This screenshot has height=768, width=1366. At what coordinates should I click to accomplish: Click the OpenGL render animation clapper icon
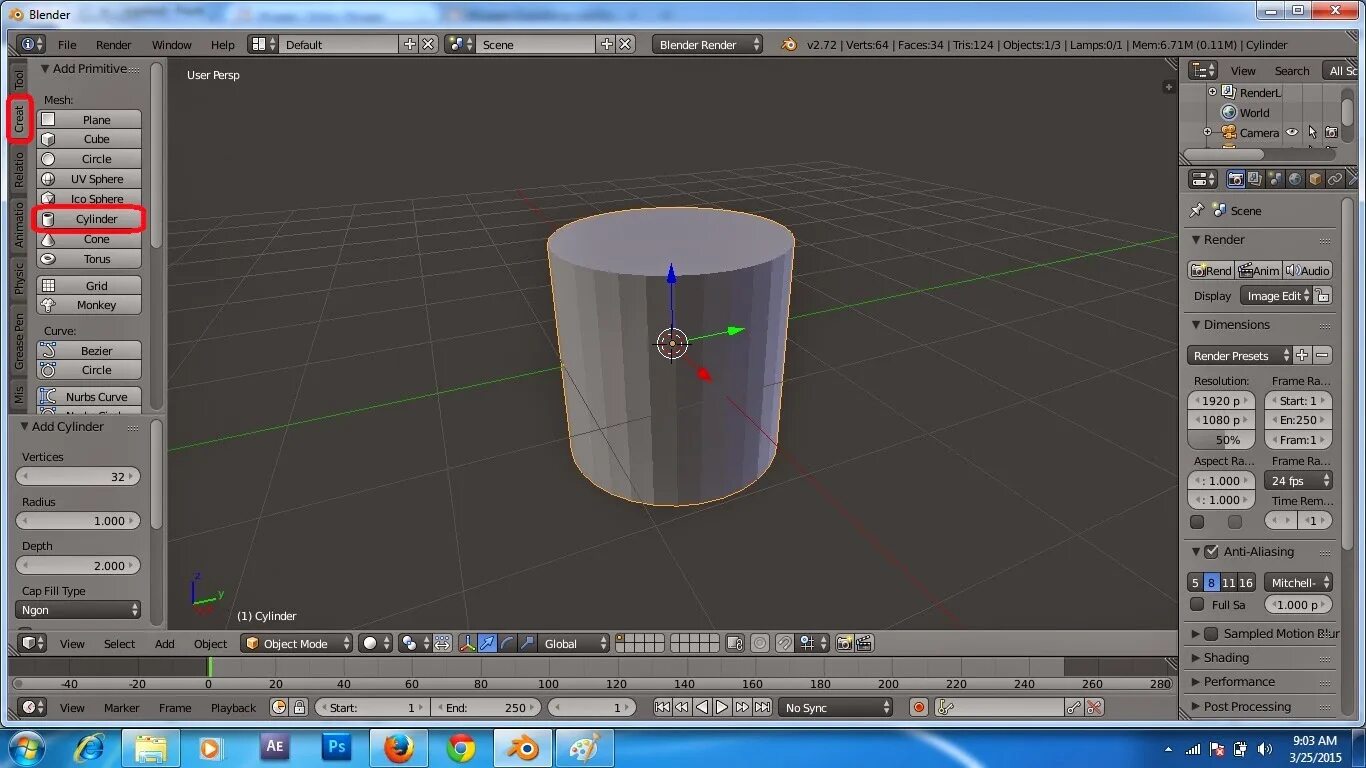click(864, 643)
